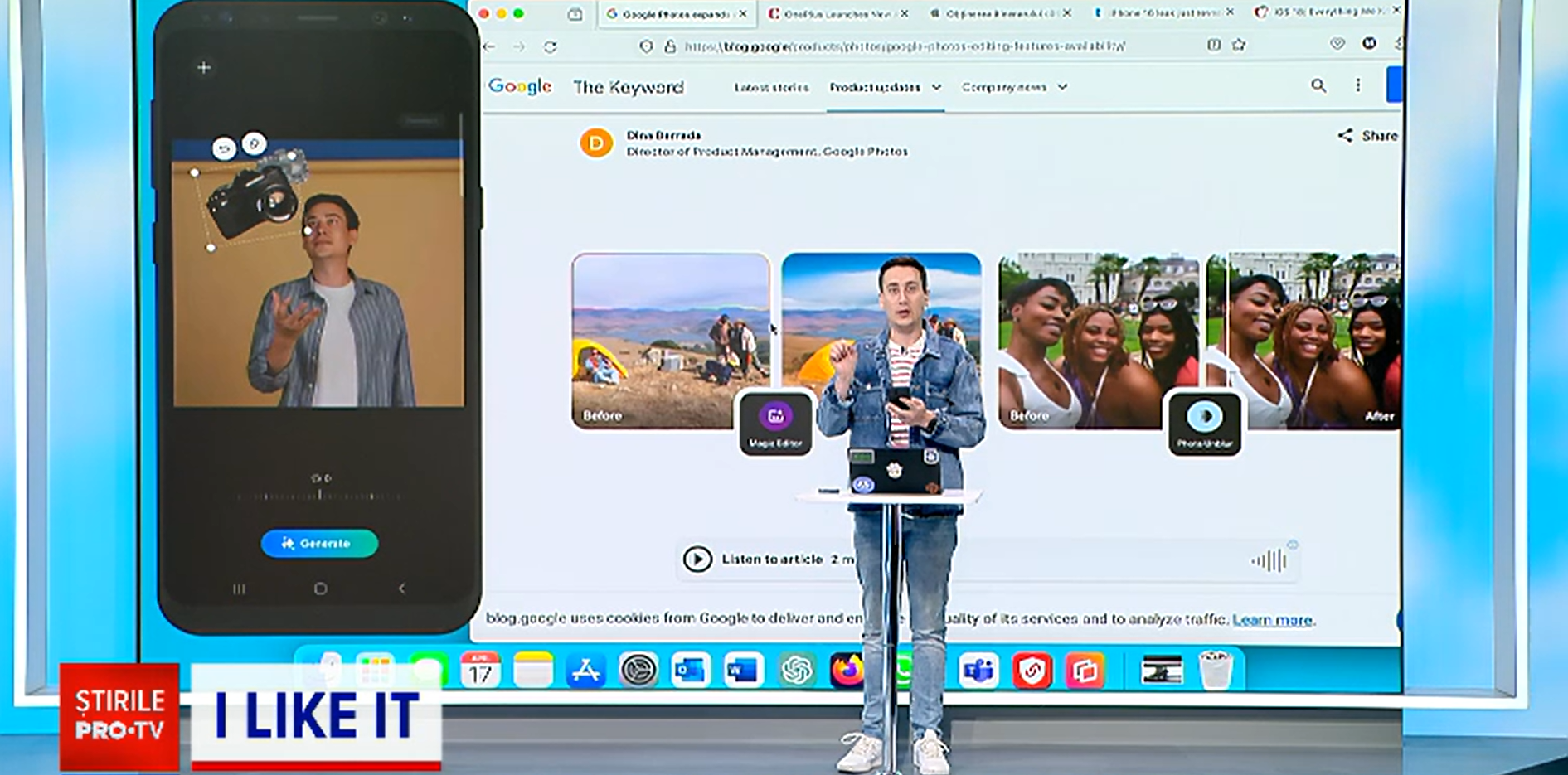Open the undo icon above the camera selection
The height and width of the screenshot is (775, 1568).
pyautogui.click(x=222, y=146)
